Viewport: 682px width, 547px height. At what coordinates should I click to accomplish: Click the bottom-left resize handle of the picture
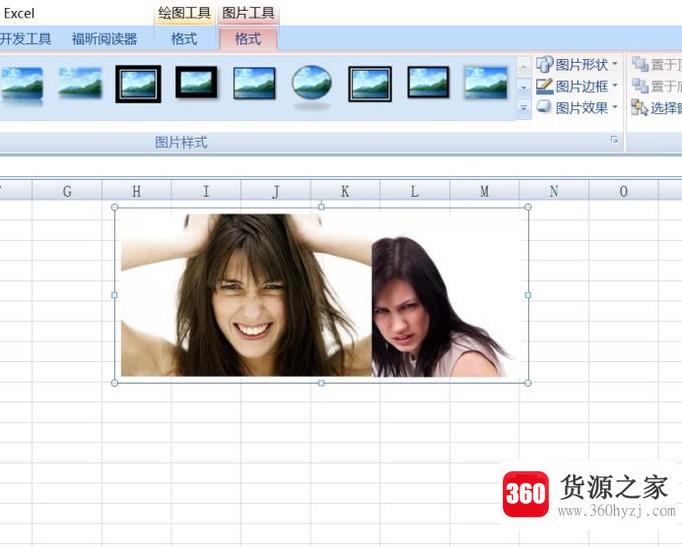coord(114,383)
